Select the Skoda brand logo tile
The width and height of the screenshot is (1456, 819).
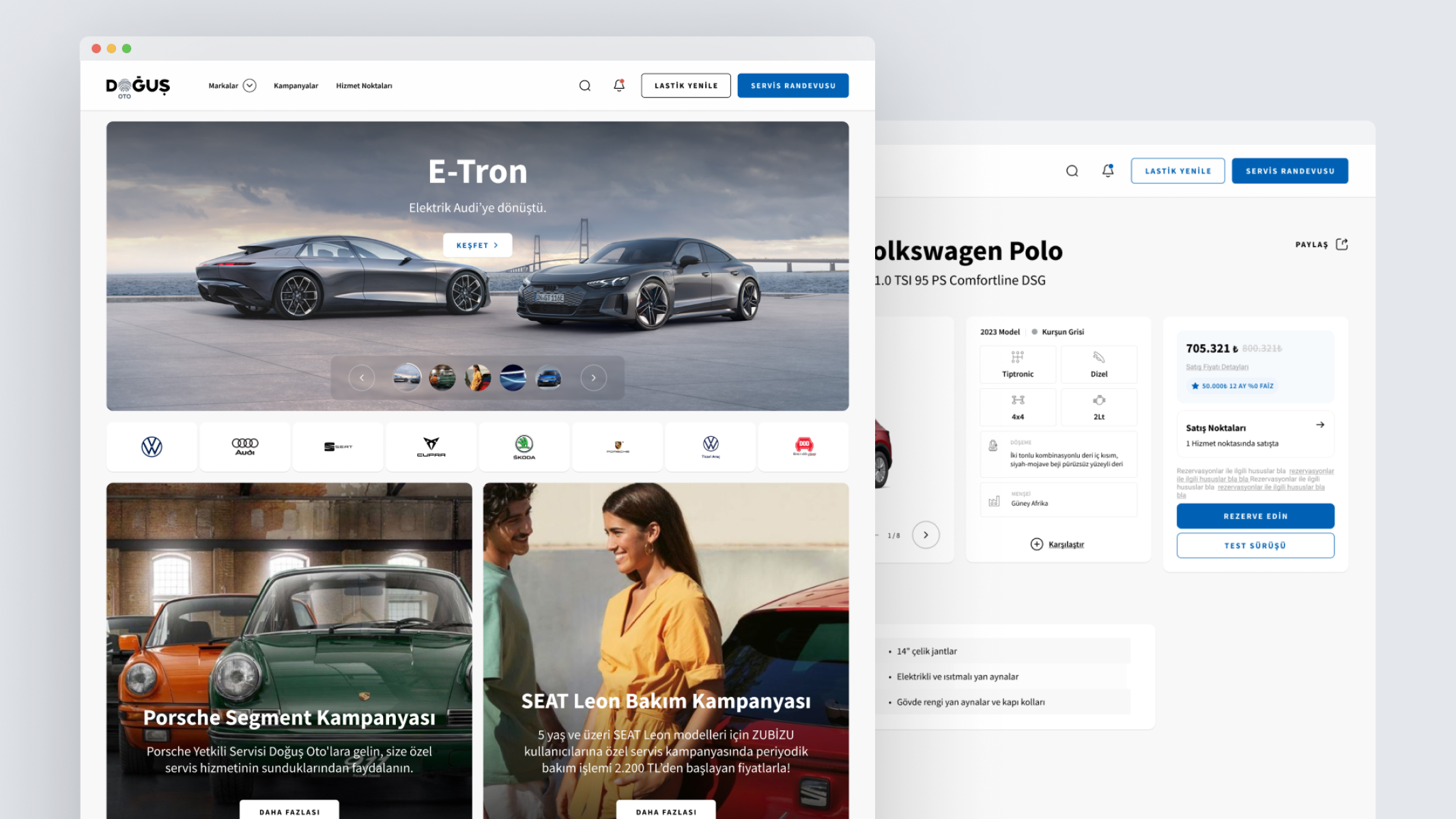(524, 446)
